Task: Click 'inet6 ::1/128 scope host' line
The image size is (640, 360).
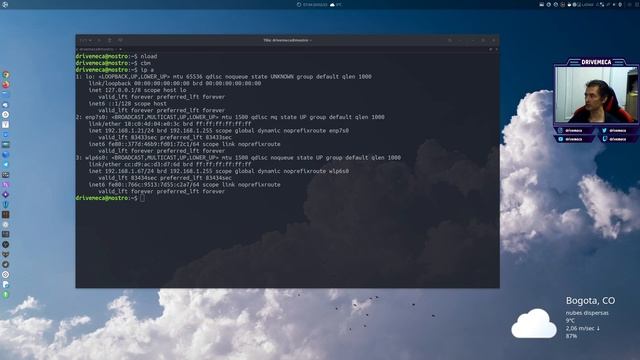Action: 128,104
